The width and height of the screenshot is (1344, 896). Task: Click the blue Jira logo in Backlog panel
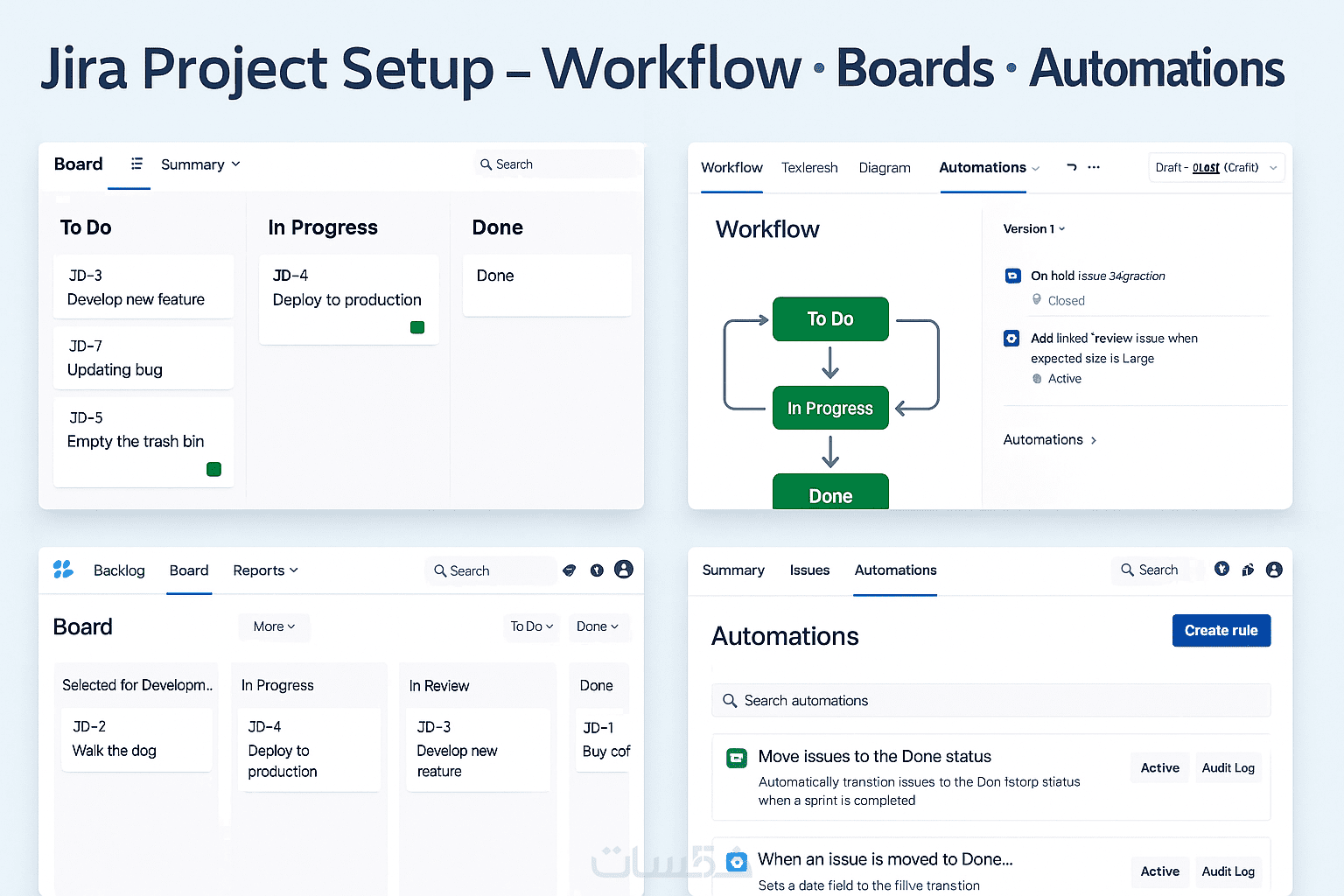(63, 570)
